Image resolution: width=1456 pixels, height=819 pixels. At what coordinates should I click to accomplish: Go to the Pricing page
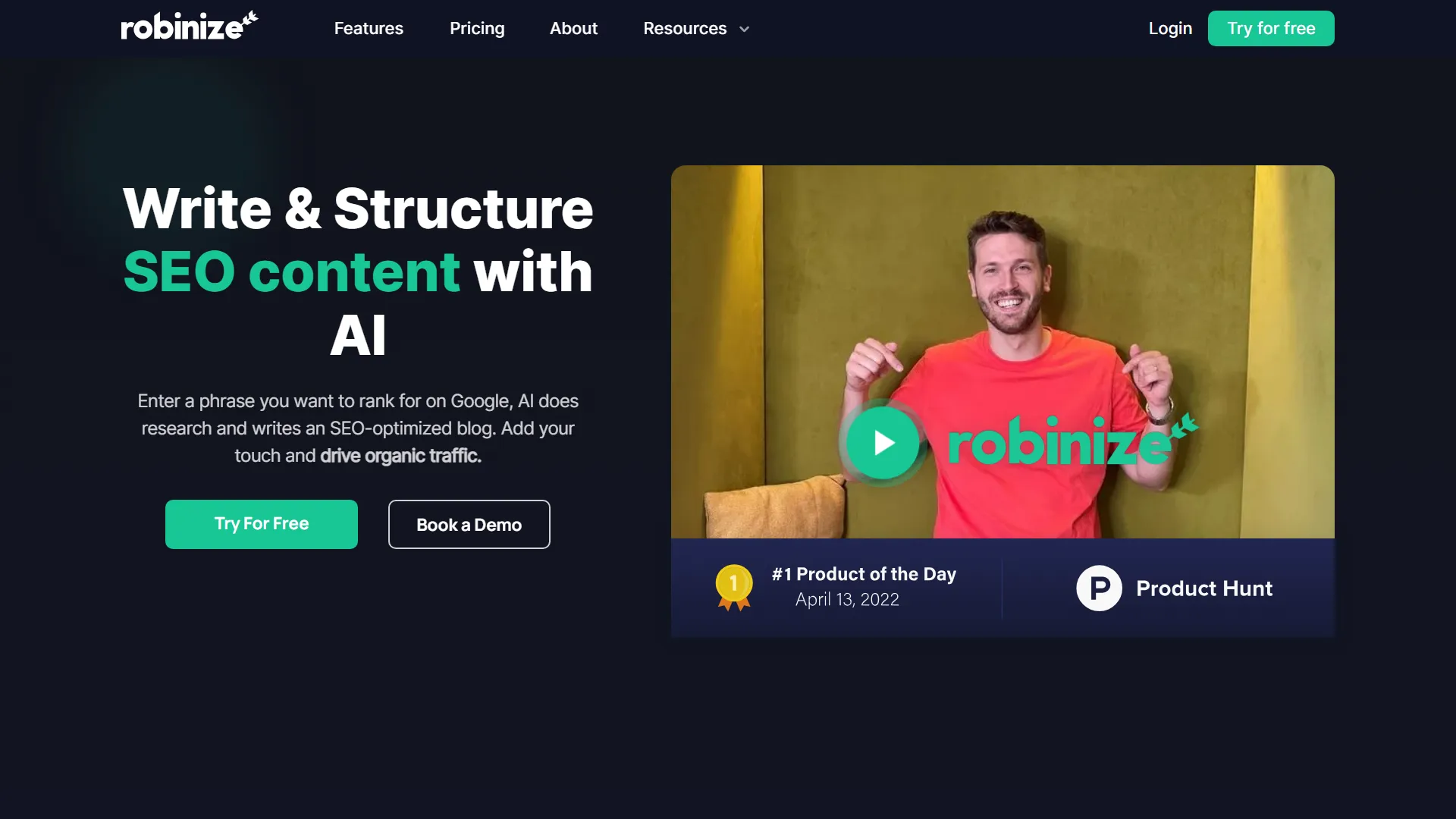477,28
